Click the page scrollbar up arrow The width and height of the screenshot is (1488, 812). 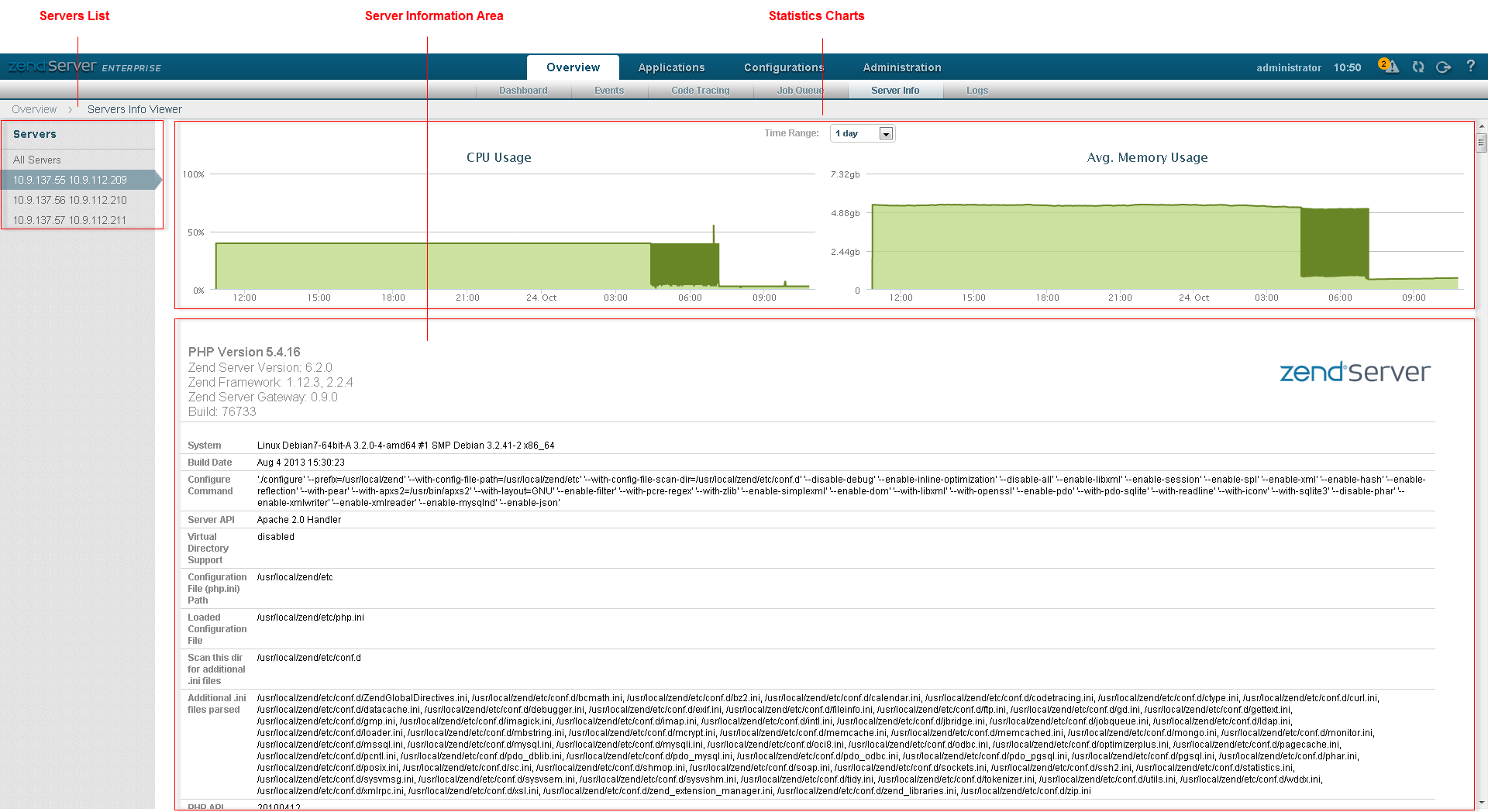[1481, 126]
